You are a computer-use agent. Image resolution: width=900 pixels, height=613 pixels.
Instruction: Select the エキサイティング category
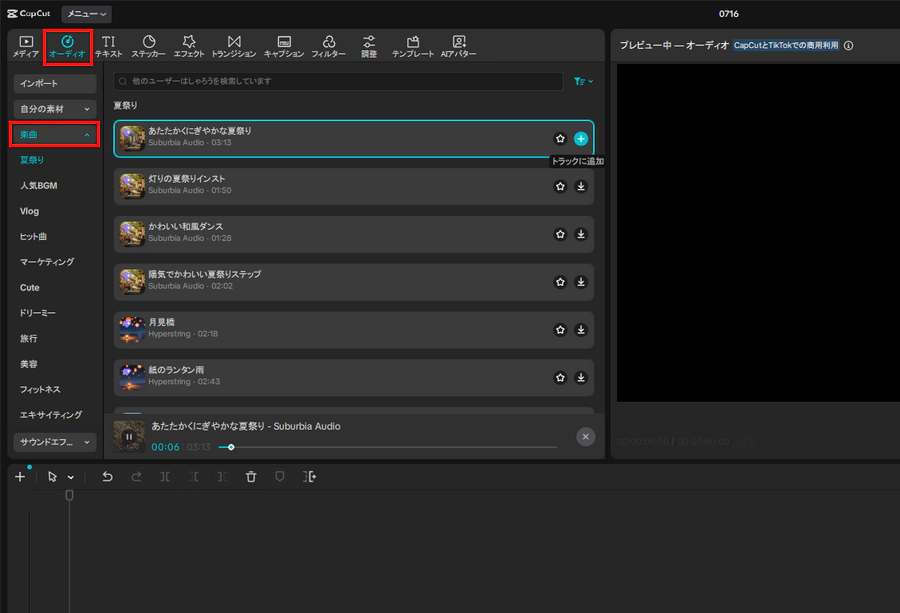click(51, 414)
